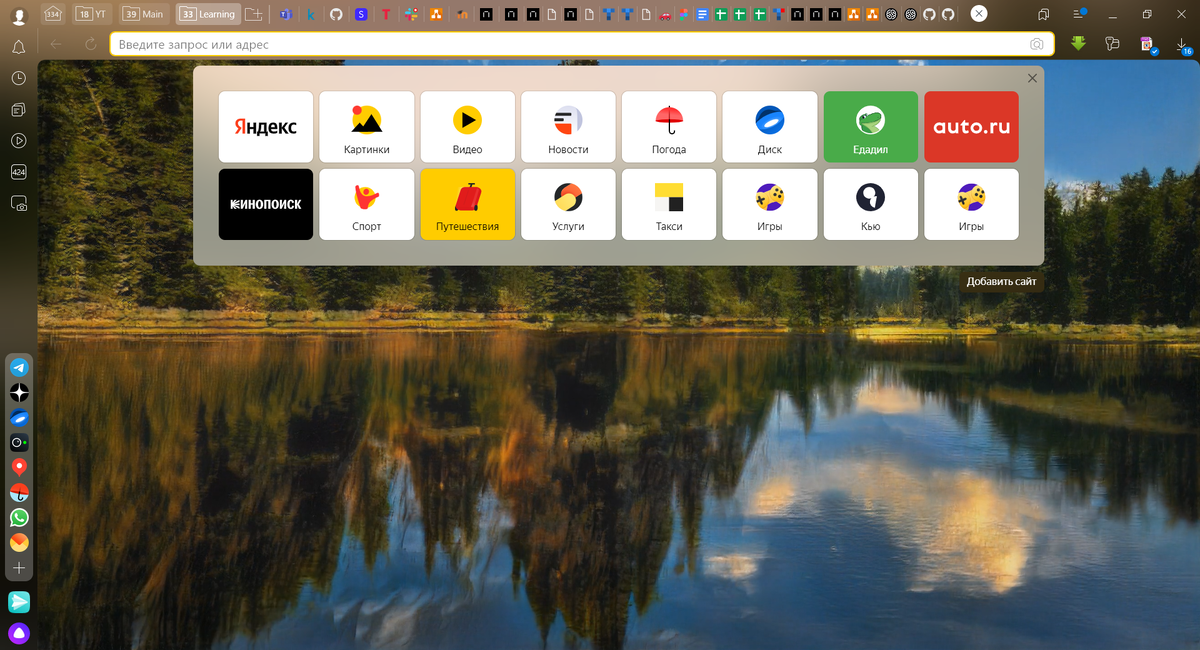Open Yandex Maps pin in sidebar
Screen dimensions: 1200x650
click(x=19, y=467)
